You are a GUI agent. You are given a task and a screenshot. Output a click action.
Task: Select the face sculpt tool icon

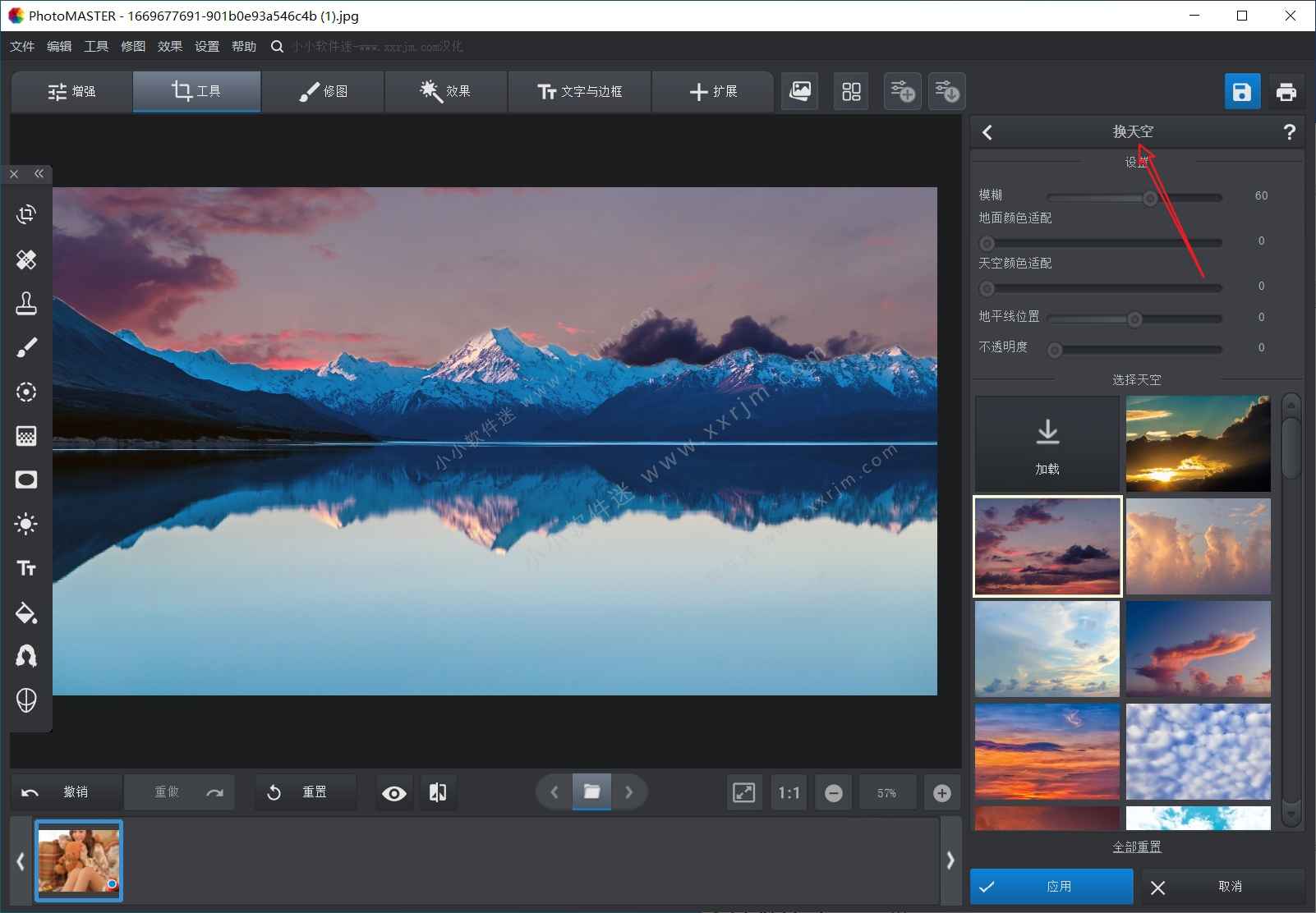pyautogui.click(x=26, y=700)
